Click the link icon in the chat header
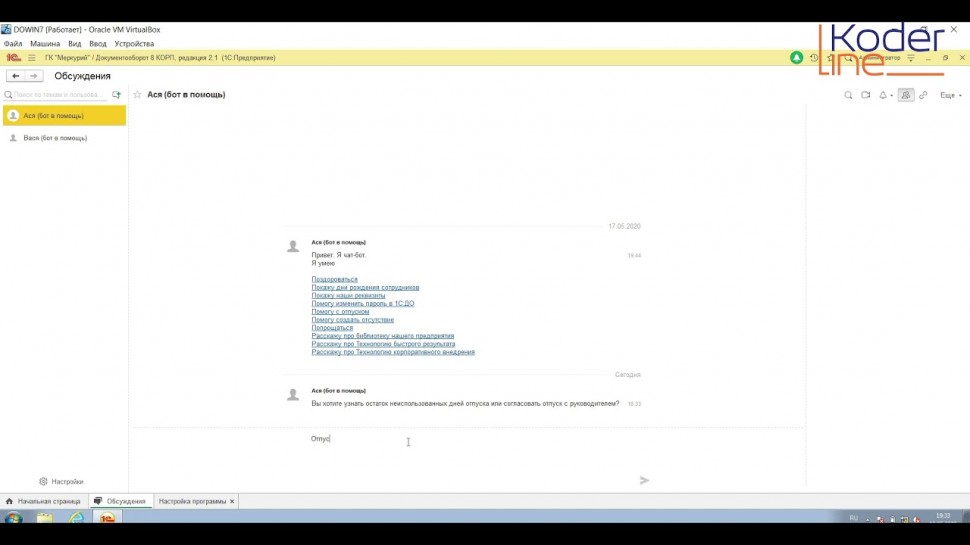 coord(923,95)
